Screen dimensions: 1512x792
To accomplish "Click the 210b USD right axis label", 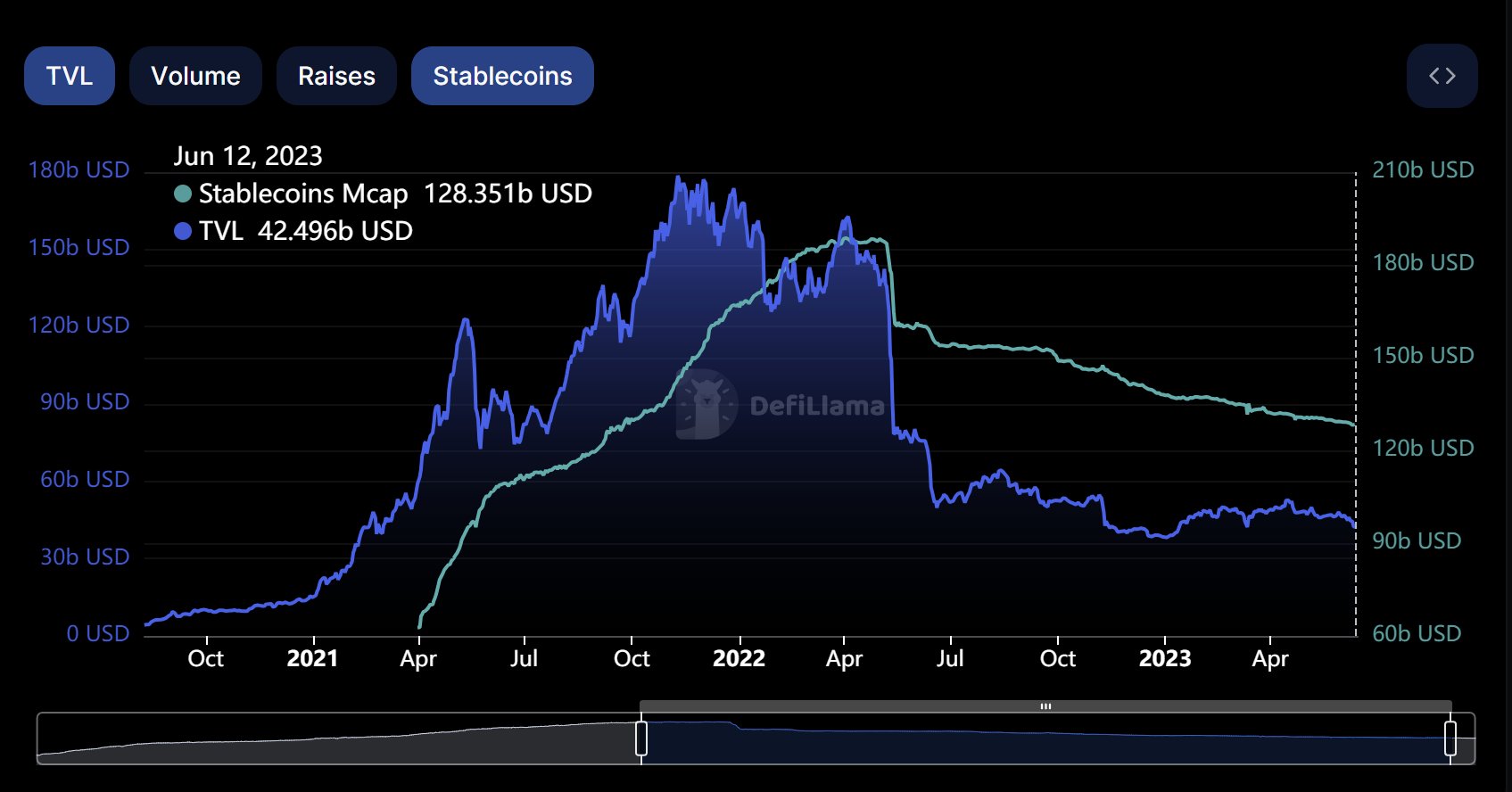I will coord(1423,169).
